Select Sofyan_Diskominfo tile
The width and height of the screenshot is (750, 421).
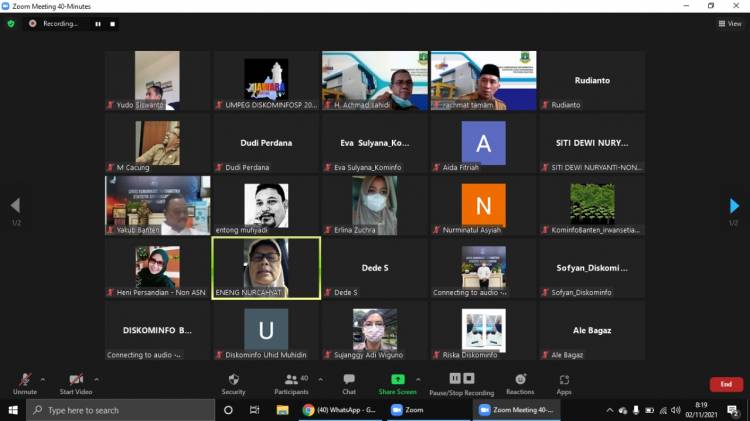592,268
